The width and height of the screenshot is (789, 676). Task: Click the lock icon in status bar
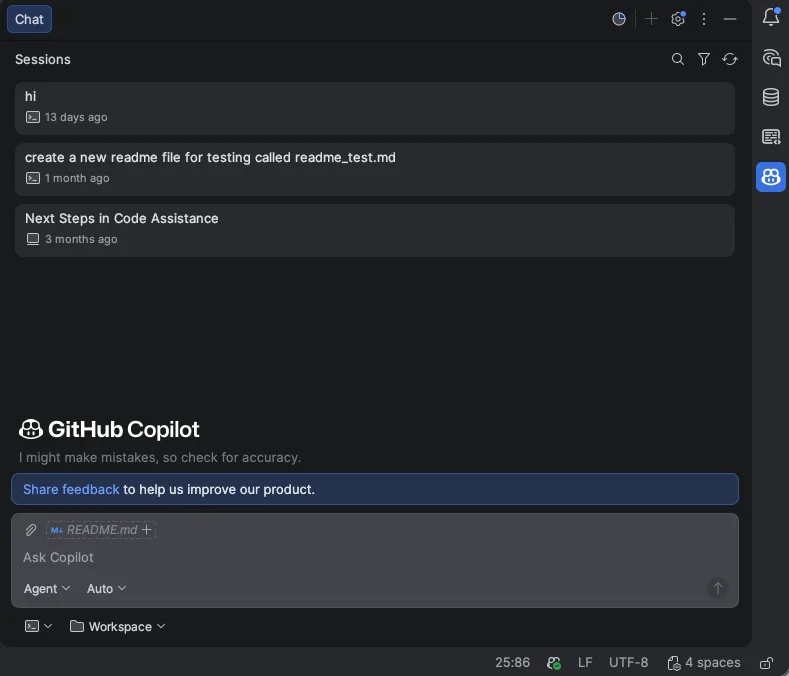pos(766,663)
